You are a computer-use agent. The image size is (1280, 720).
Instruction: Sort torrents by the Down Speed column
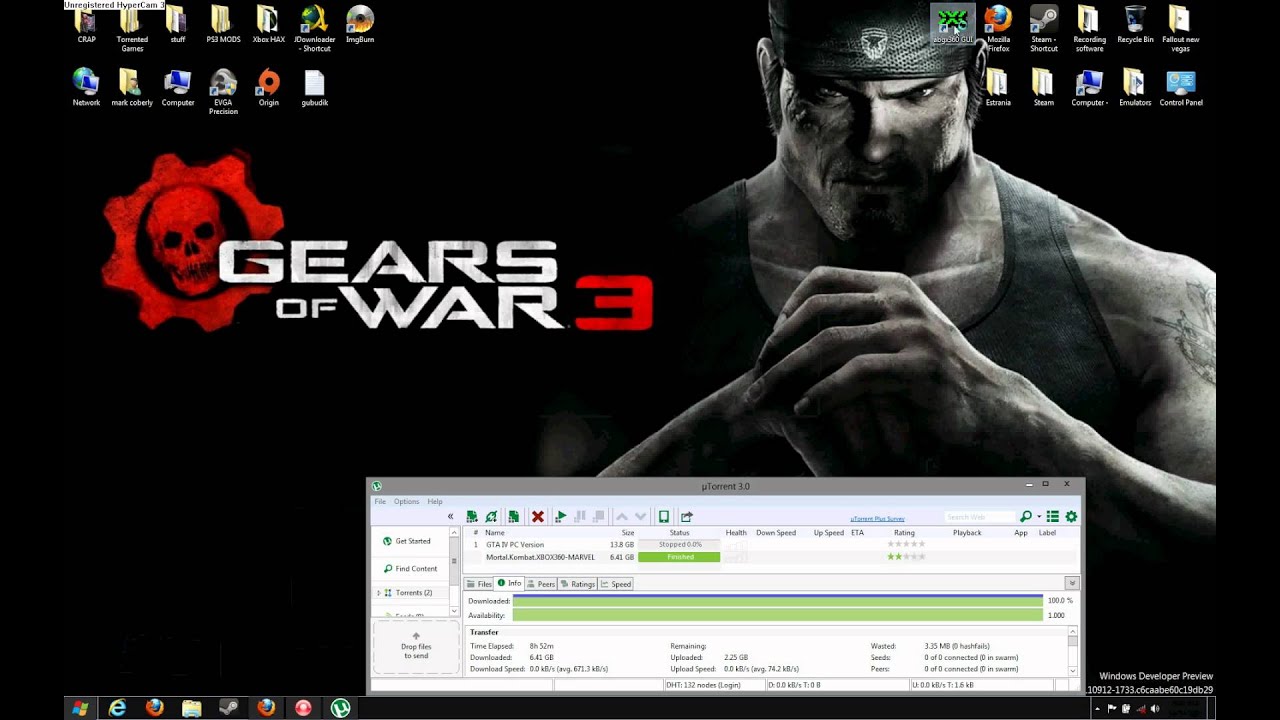776,533
